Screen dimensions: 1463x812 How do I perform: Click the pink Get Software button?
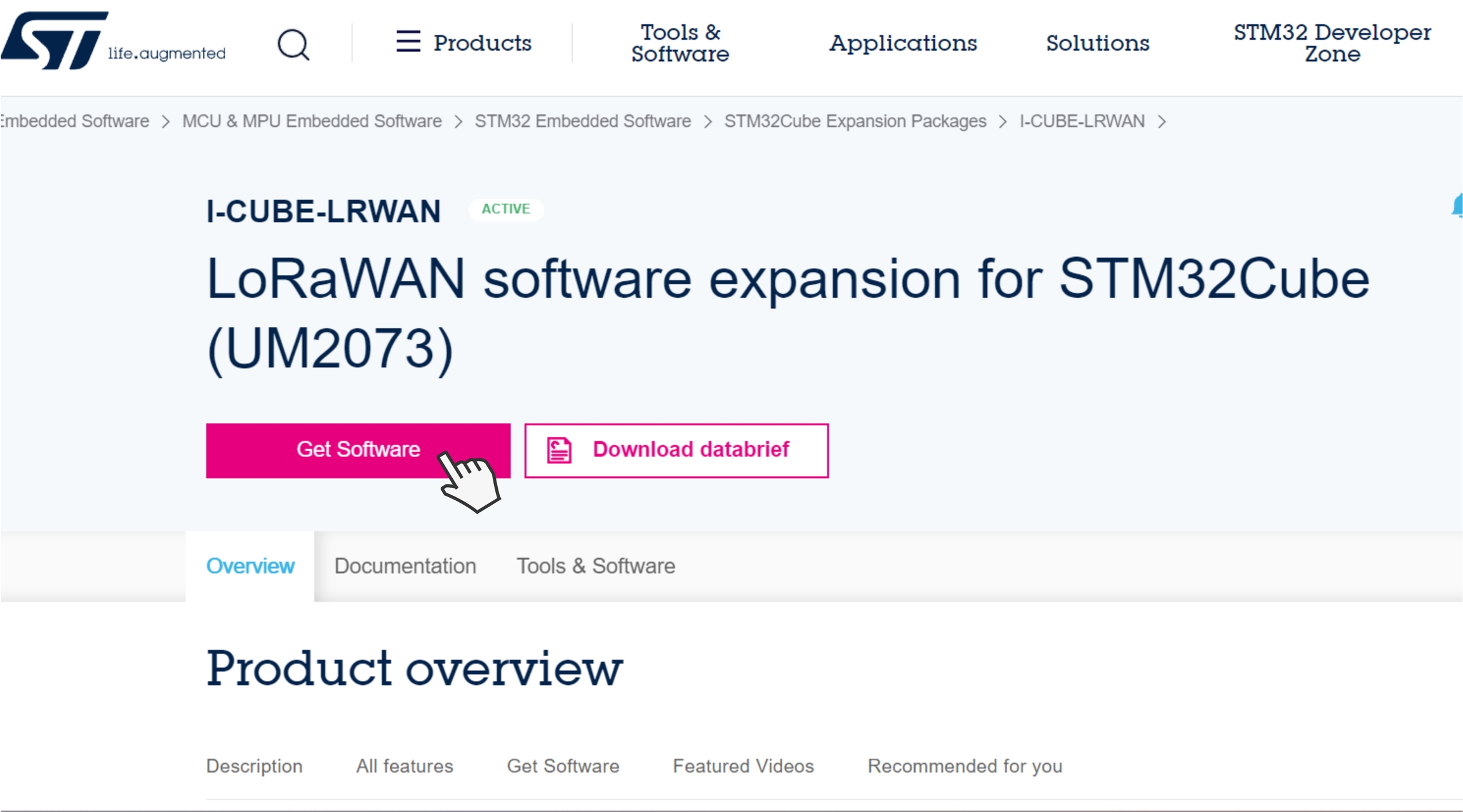coord(357,450)
